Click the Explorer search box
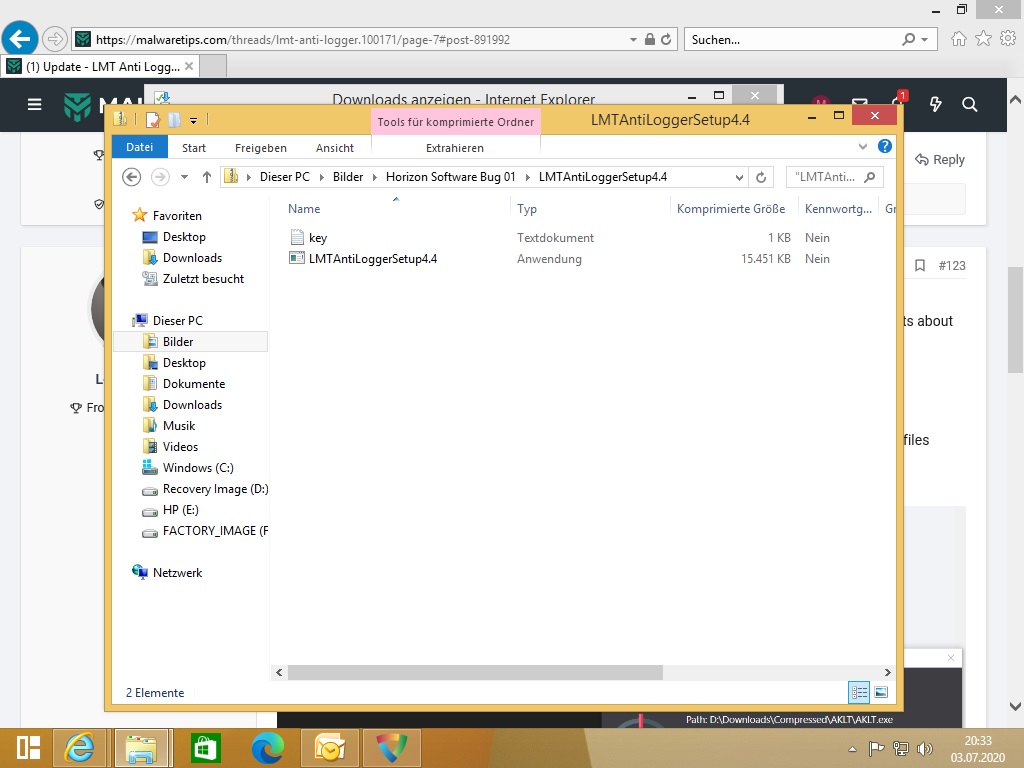Screen dimensions: 1024x768 tap(835, 177)
